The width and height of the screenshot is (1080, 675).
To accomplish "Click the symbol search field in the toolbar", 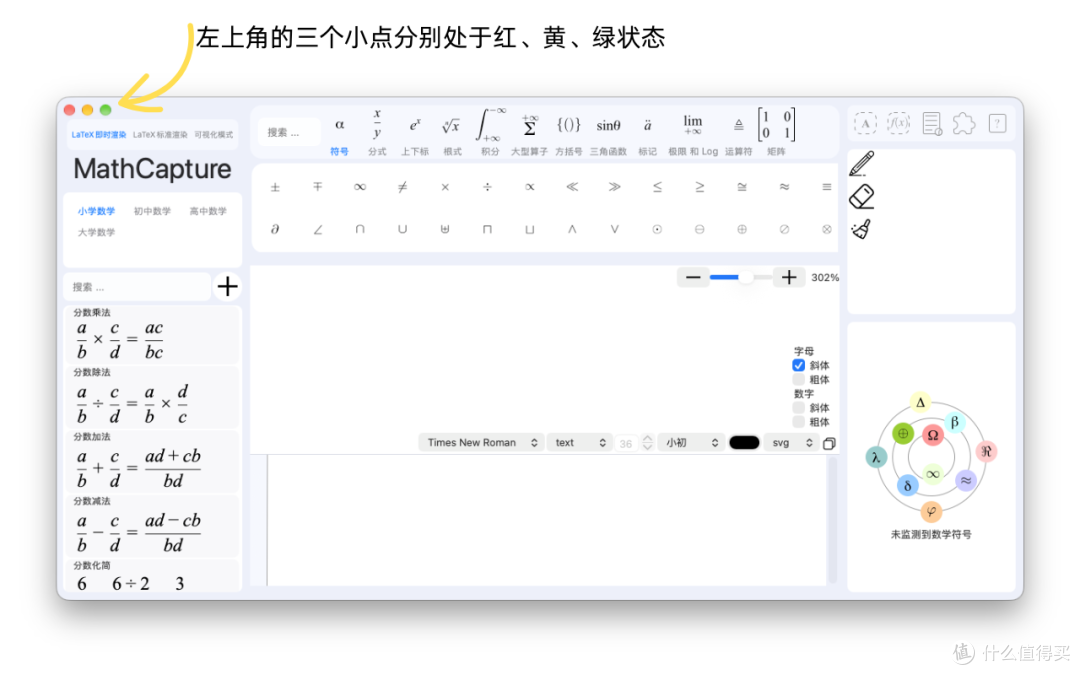I will pos(289,132).
